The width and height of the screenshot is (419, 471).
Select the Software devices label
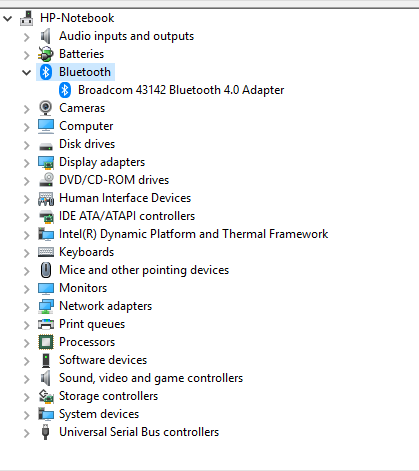[103, 360]
